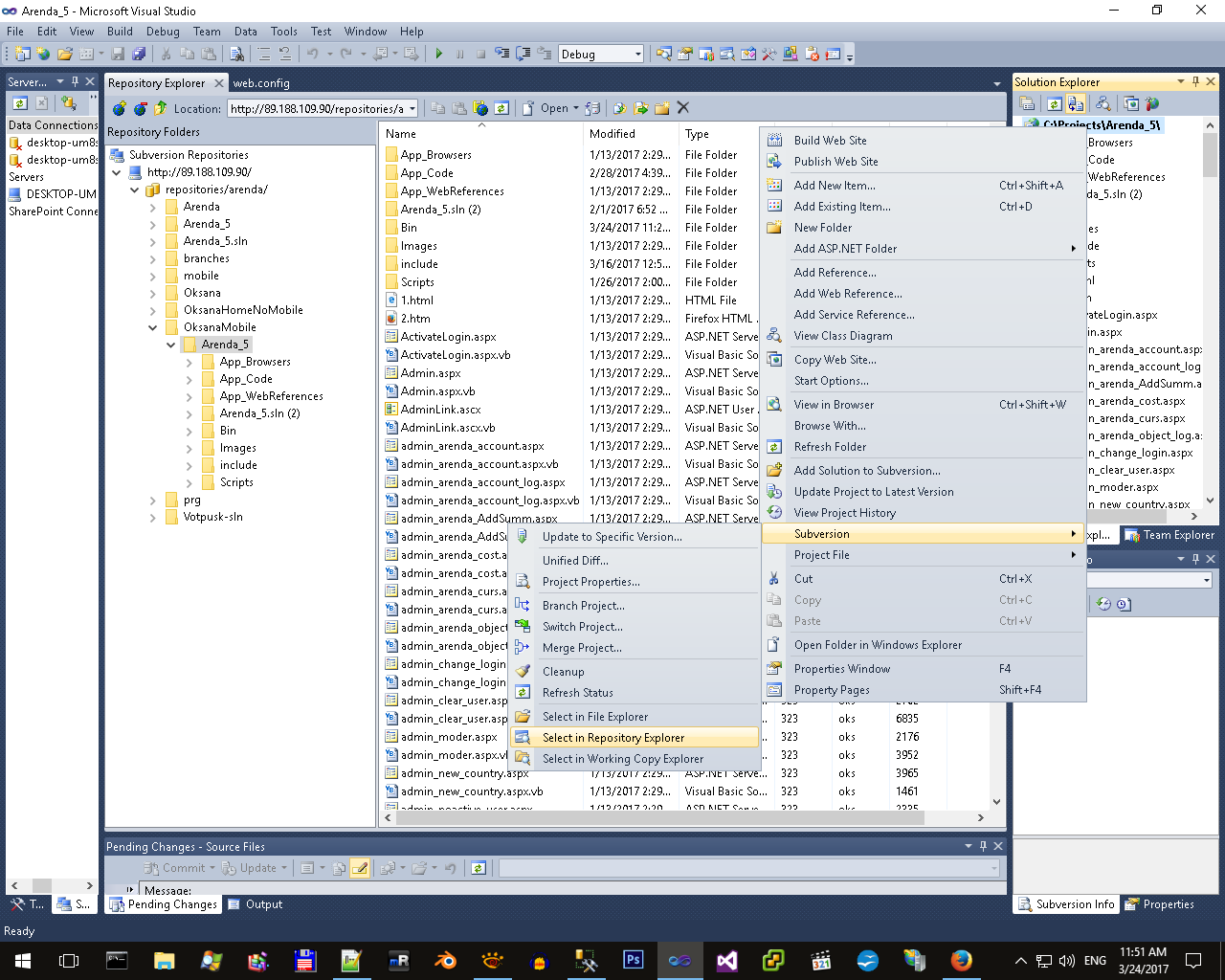1225x980 pixels.
Task: Click the Modified column header
Action: [x=631, y=134]
